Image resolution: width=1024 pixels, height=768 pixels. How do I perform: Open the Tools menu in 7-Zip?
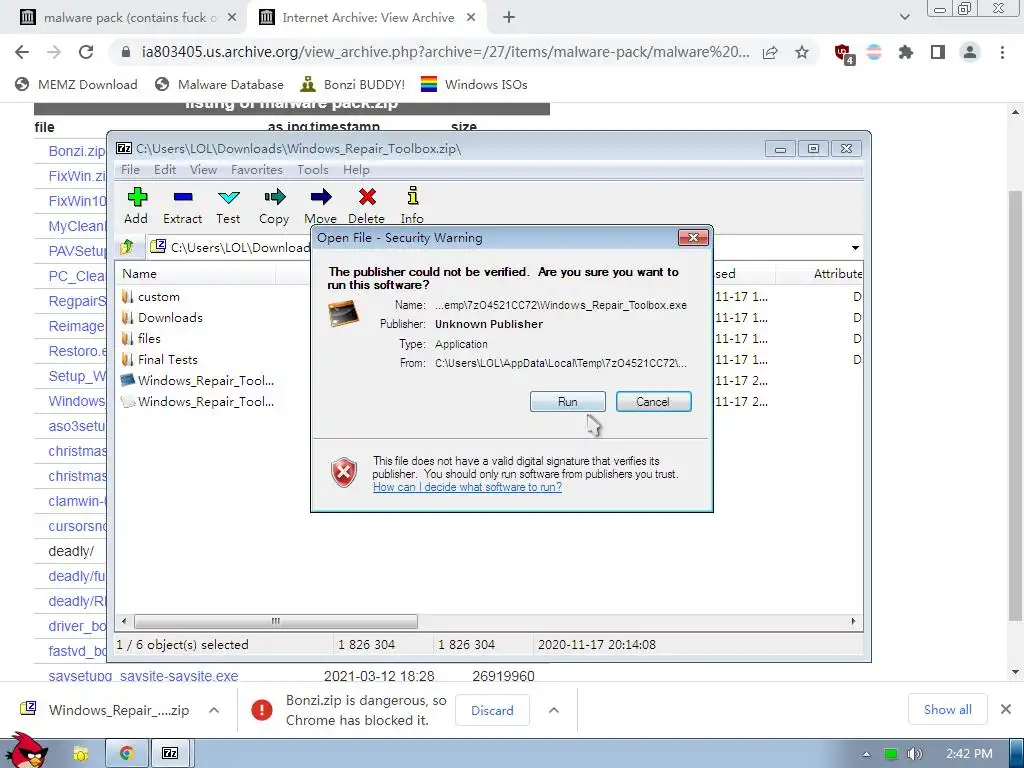tap(313, 170)
